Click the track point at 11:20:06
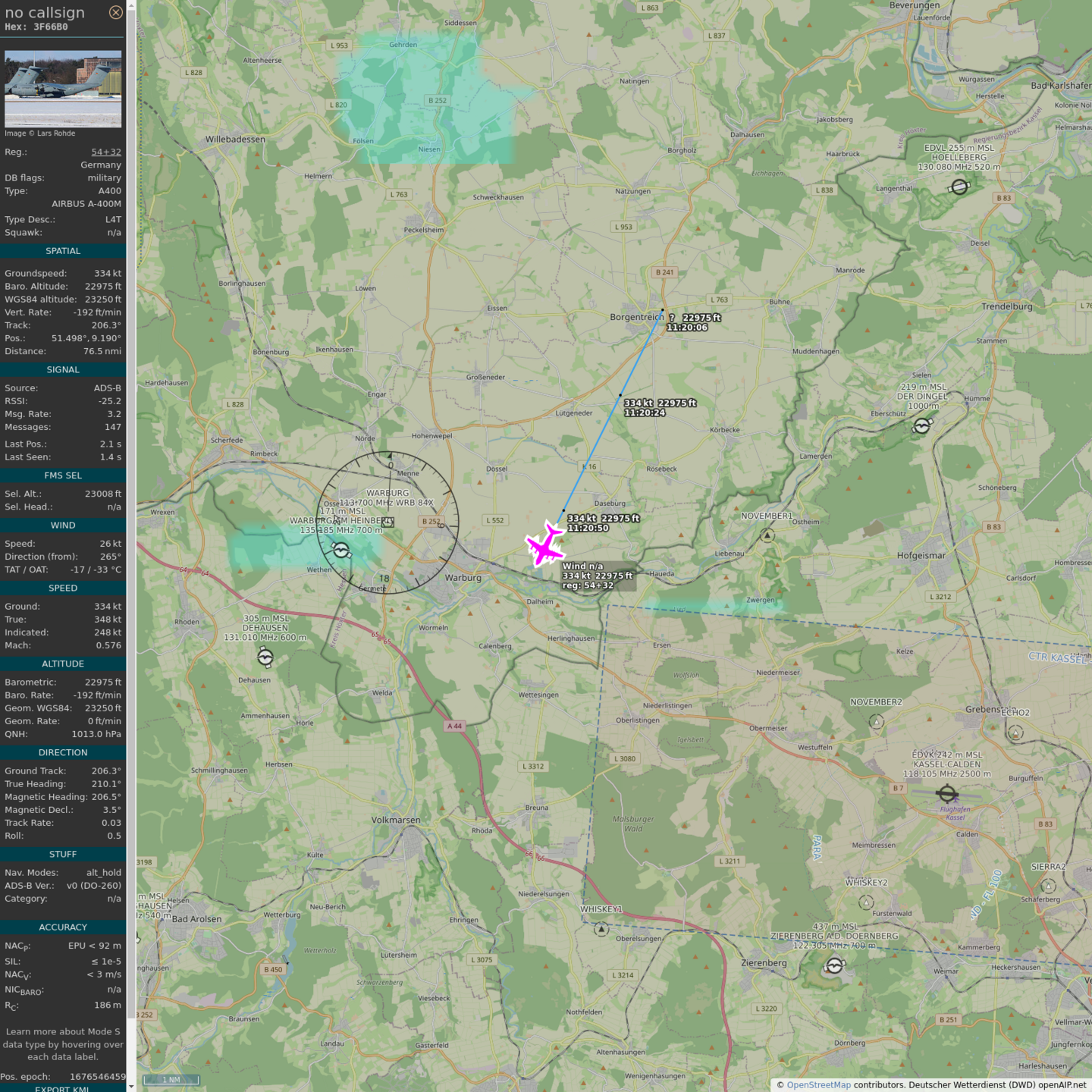 (x=662, y=309)
